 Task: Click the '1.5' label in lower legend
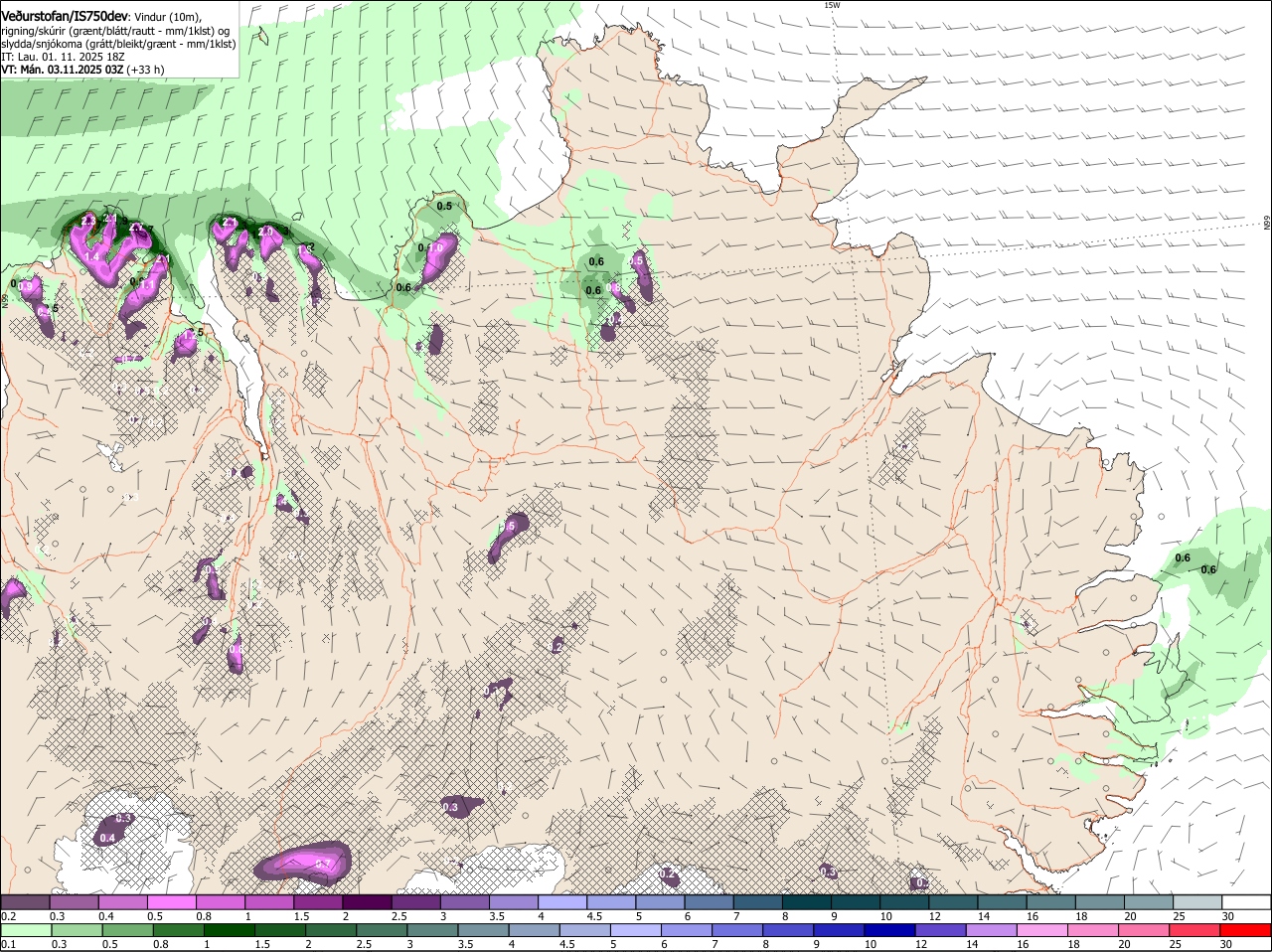(x=262, y=944)
